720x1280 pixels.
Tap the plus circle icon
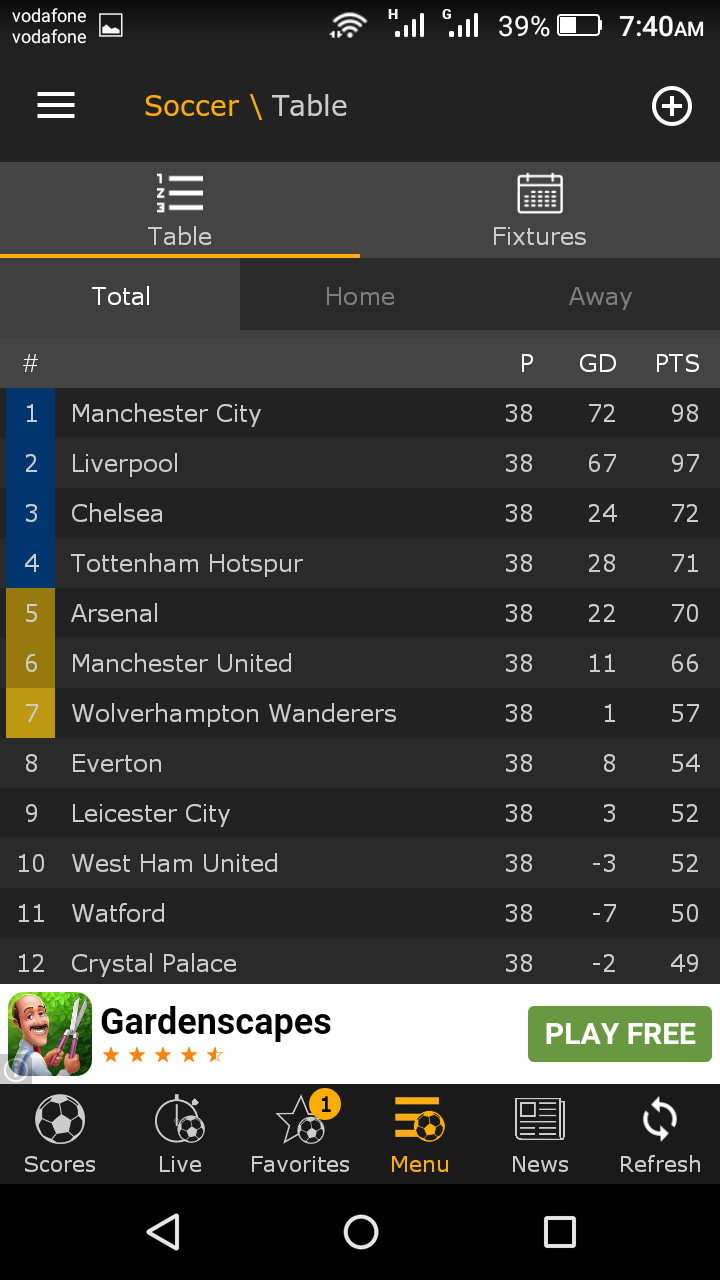672,106
